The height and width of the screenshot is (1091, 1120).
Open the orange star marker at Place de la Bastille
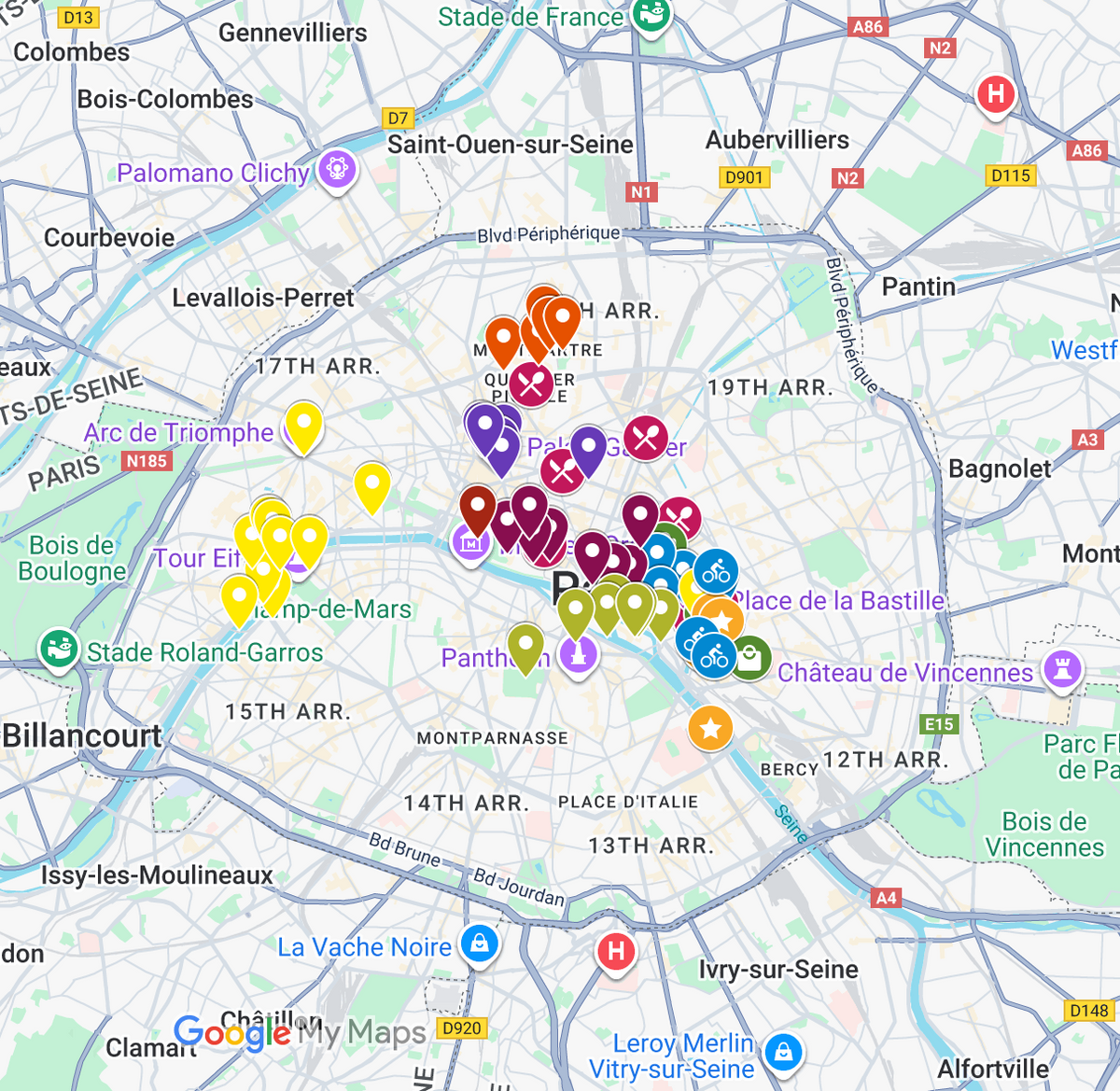pyautogui.click(x=722, y=620)
